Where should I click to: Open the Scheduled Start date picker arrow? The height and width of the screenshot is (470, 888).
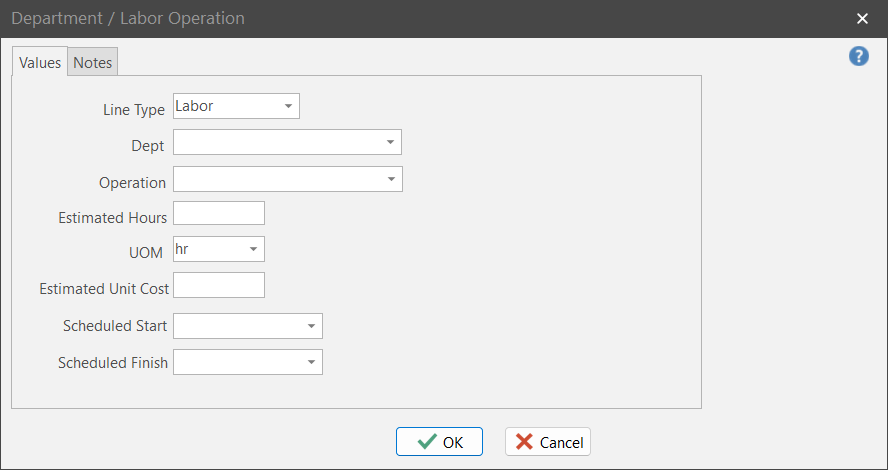pyautogui.click(x=311, y=326)
